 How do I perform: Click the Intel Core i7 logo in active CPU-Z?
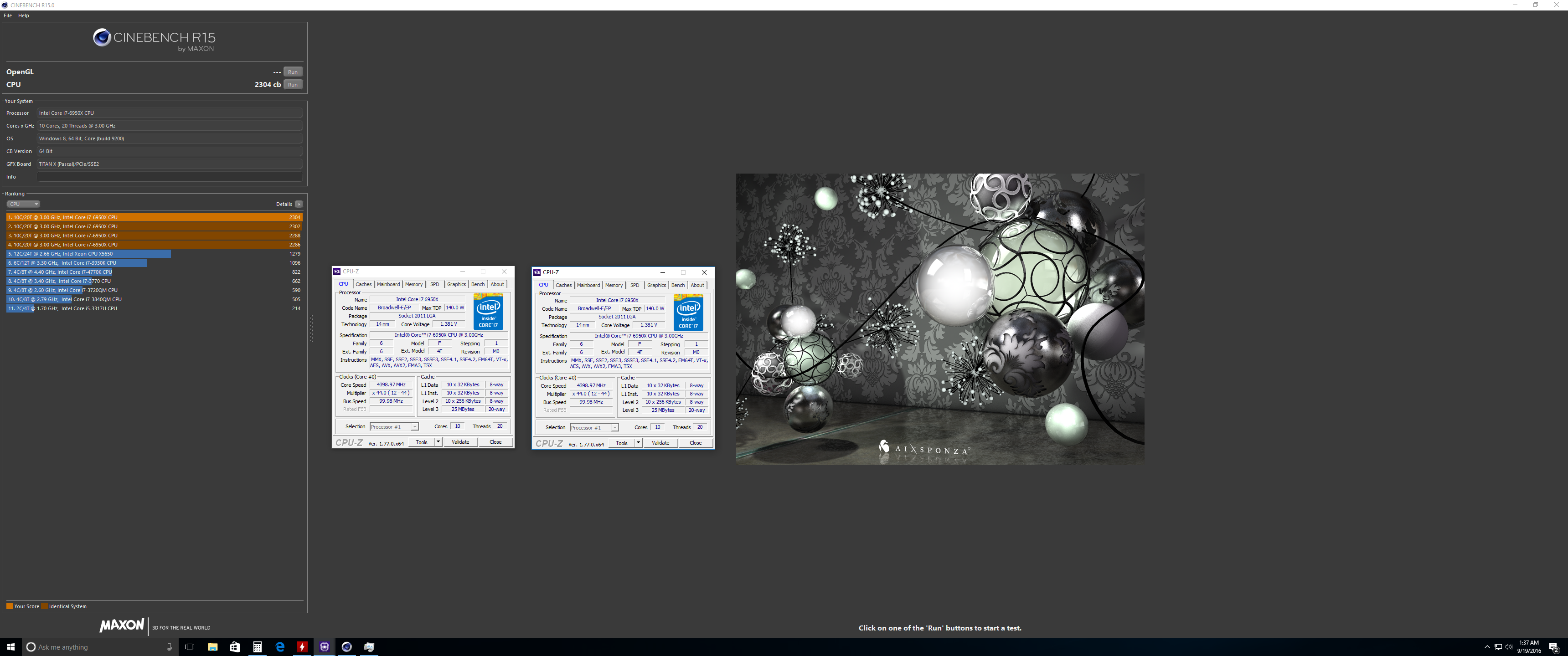[x=688, y=313]
